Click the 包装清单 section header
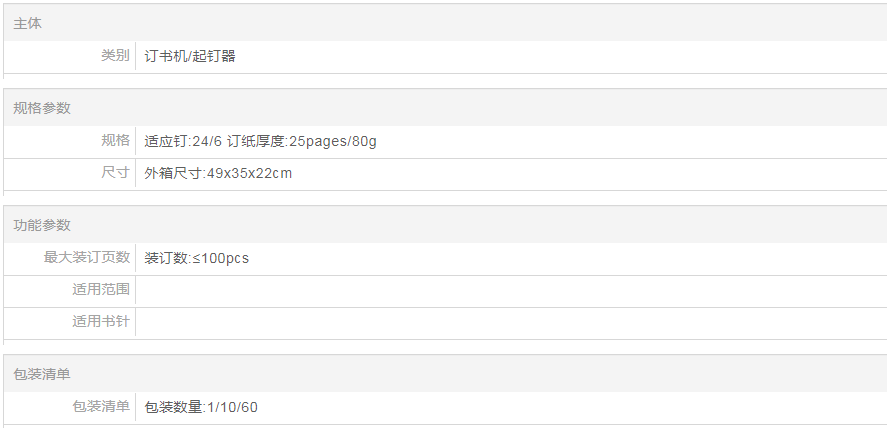This screenshot has width=892, height=428. [42, 373]
